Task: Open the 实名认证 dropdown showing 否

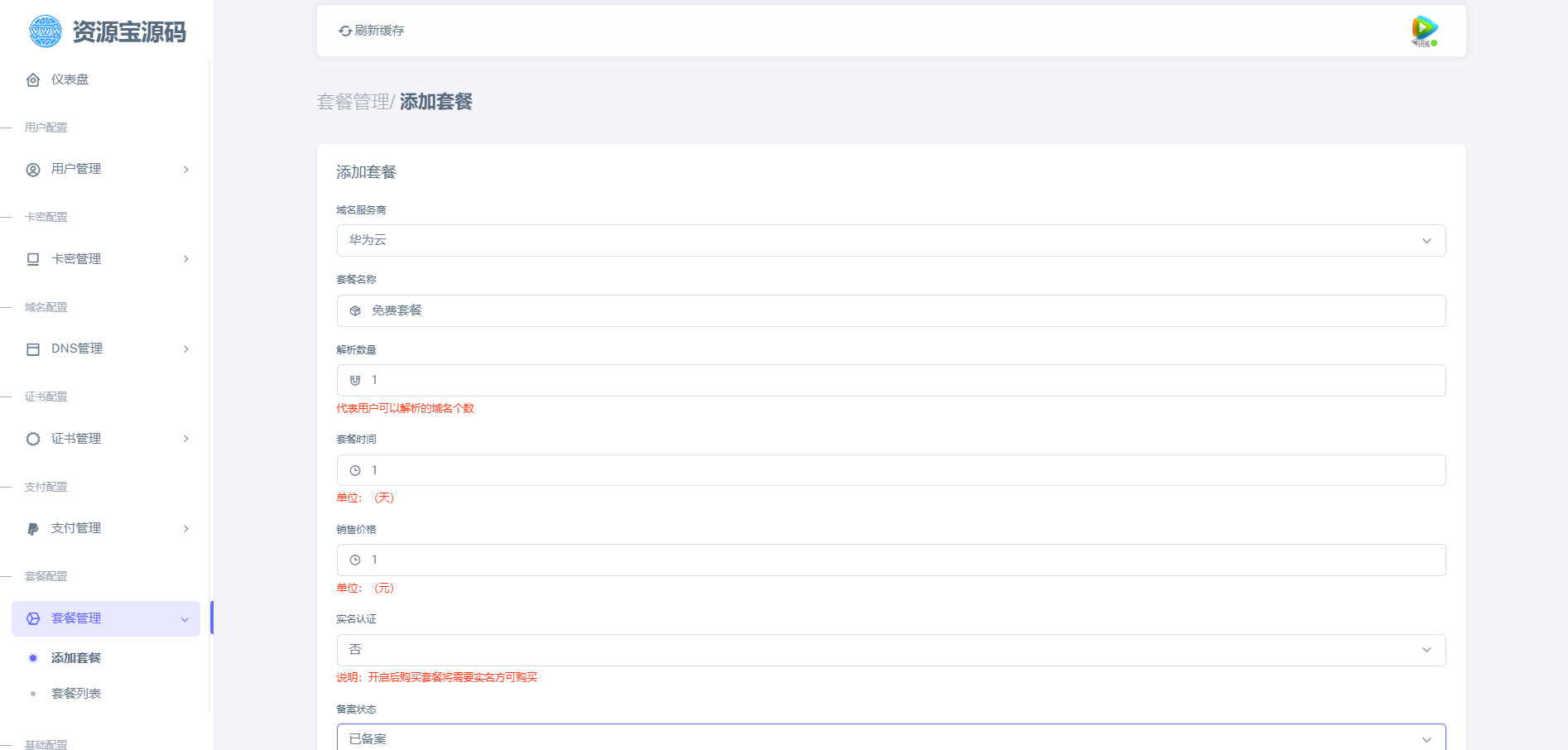Action: [891, 650]
